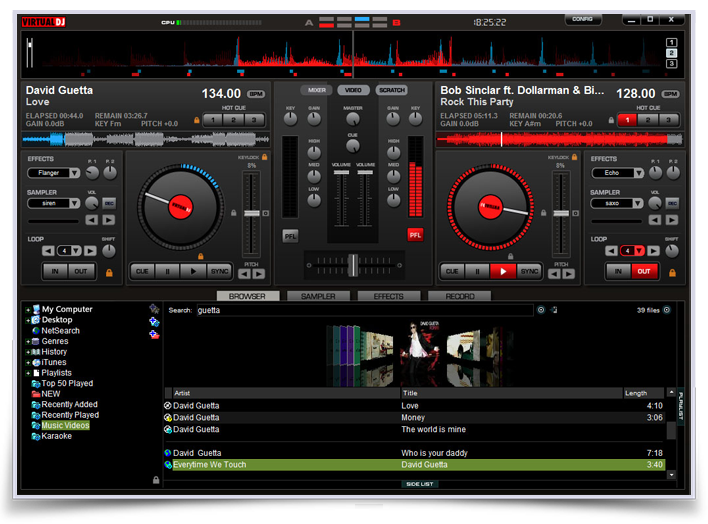Disable the red PFL on right deck

[x=415, y=235]
